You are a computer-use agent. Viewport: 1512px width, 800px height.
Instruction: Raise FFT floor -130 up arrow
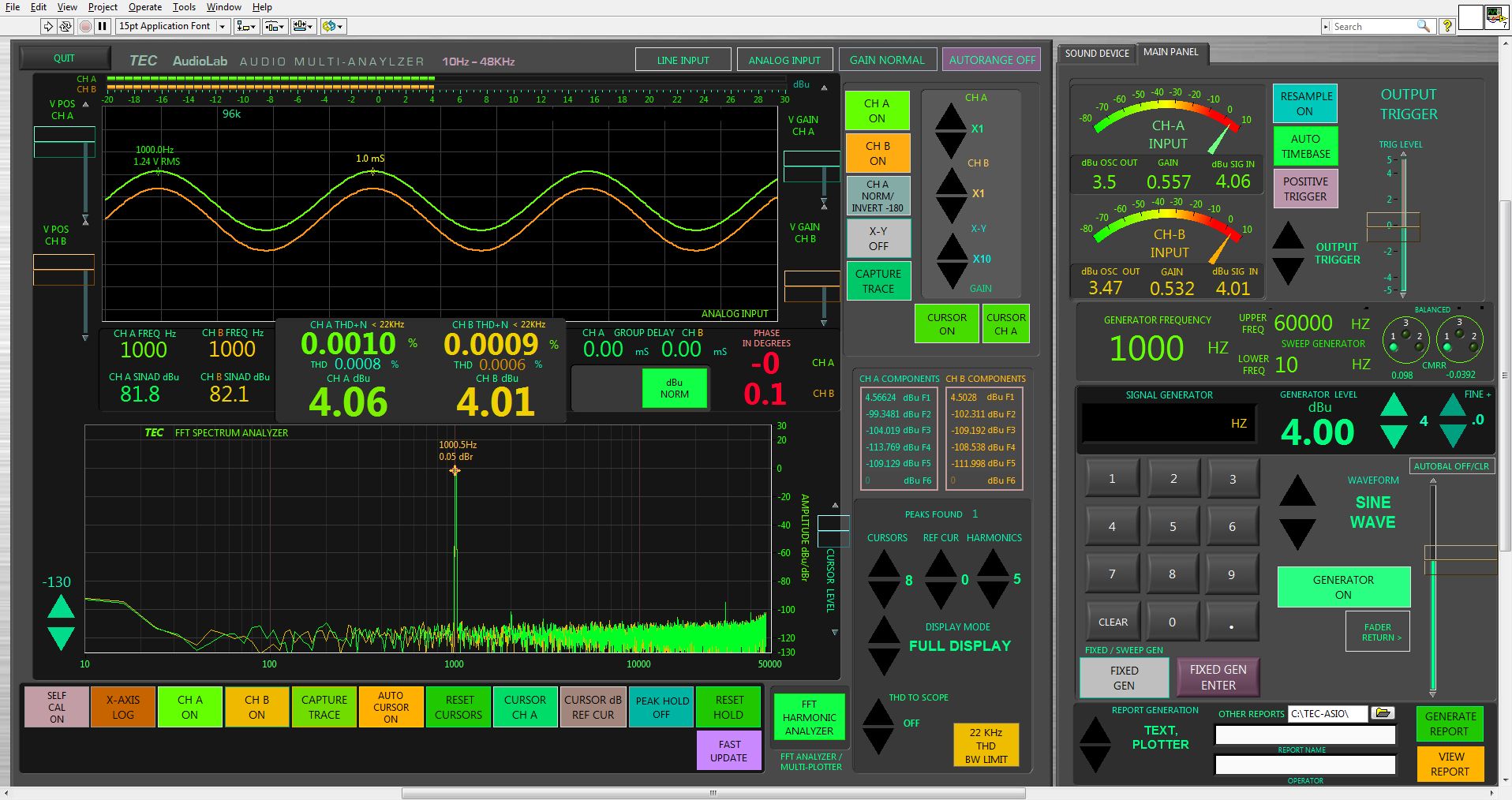pos(62,607)
